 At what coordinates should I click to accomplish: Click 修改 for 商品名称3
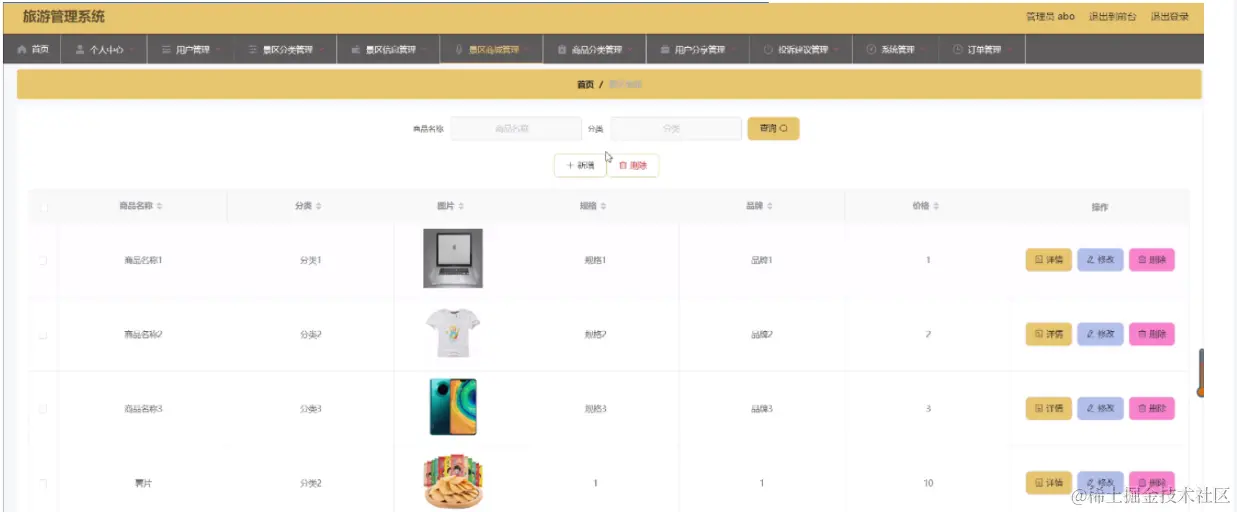(x=1100, y=408)
